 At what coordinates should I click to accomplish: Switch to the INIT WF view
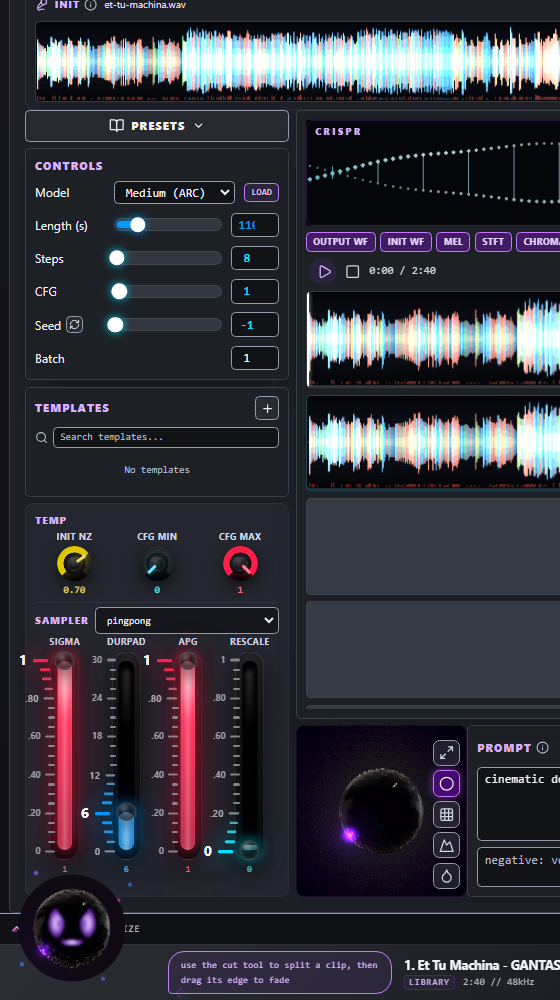point(406,242)
